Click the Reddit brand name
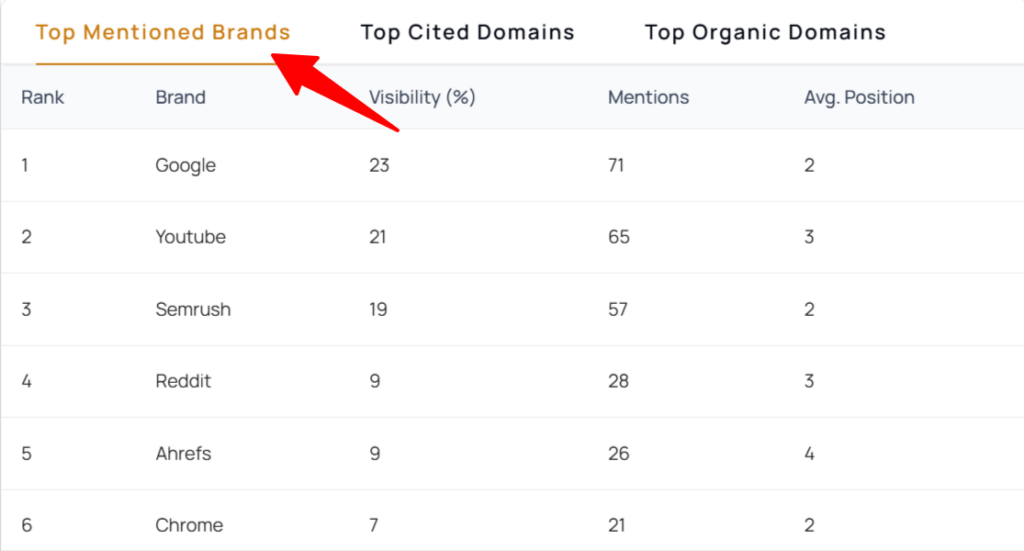The image size is (1024, 551). [x=183, y=381]
